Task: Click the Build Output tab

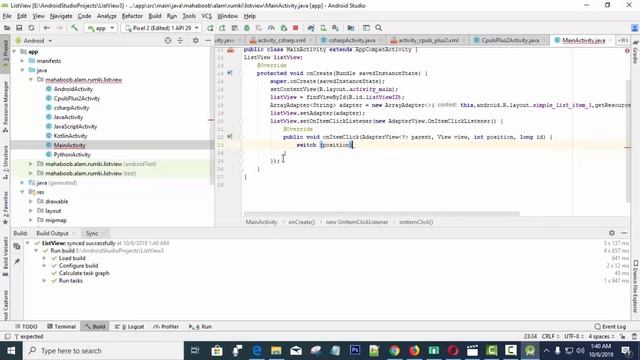Action: [52, 233]
